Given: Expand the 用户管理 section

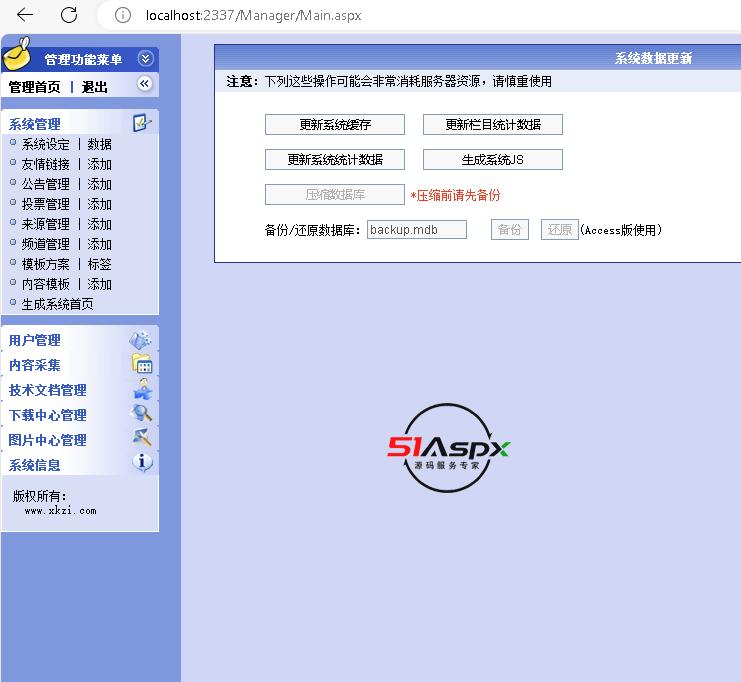Looking at the screenshot, I should pos(34,340).
